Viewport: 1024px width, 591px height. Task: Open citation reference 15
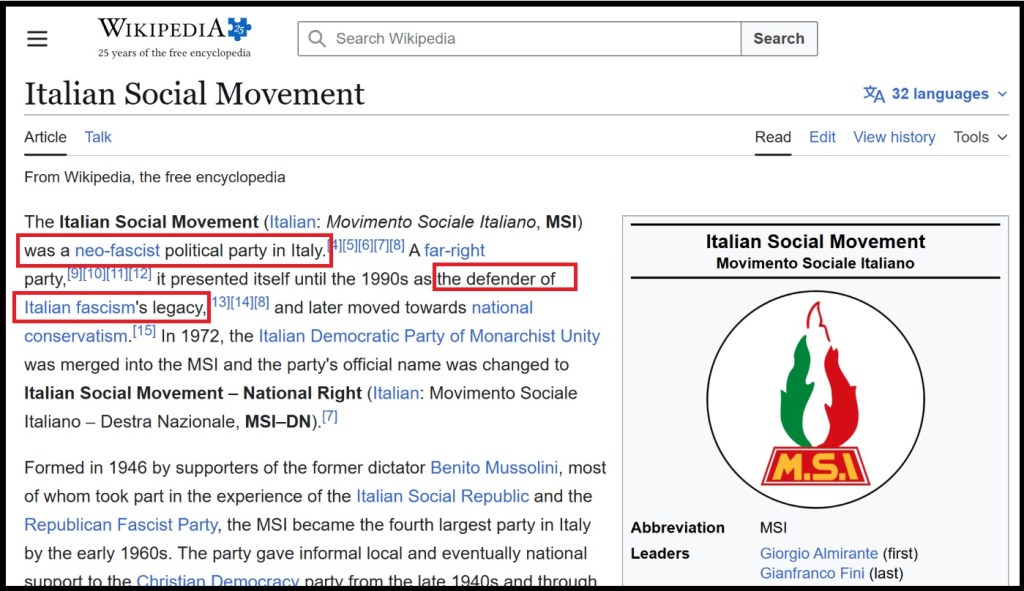(x=144, y=331)
